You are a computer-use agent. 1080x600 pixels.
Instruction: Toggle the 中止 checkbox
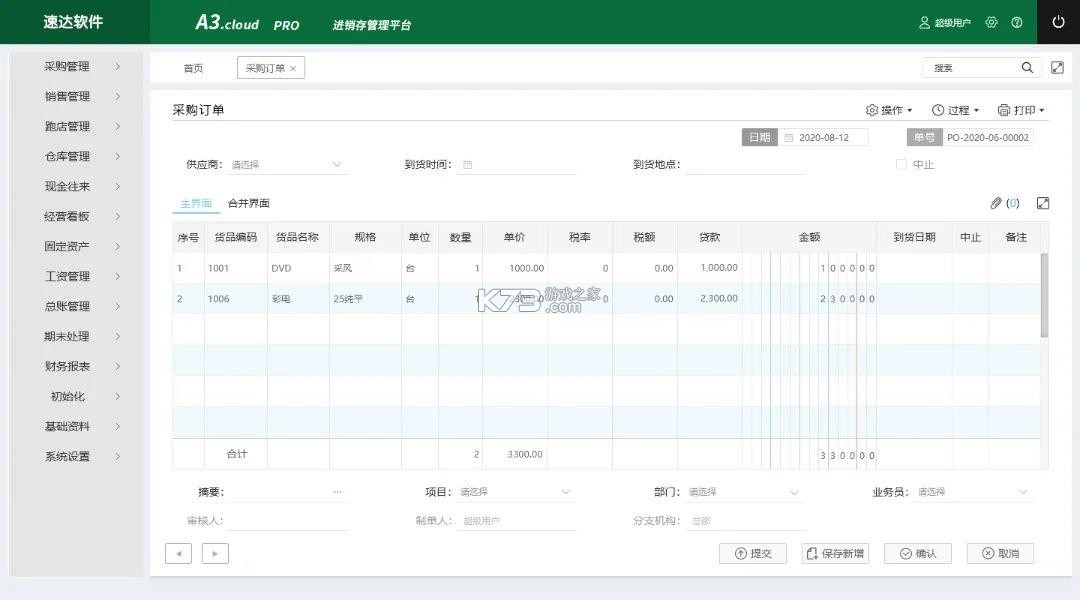[x=901, y=165]
